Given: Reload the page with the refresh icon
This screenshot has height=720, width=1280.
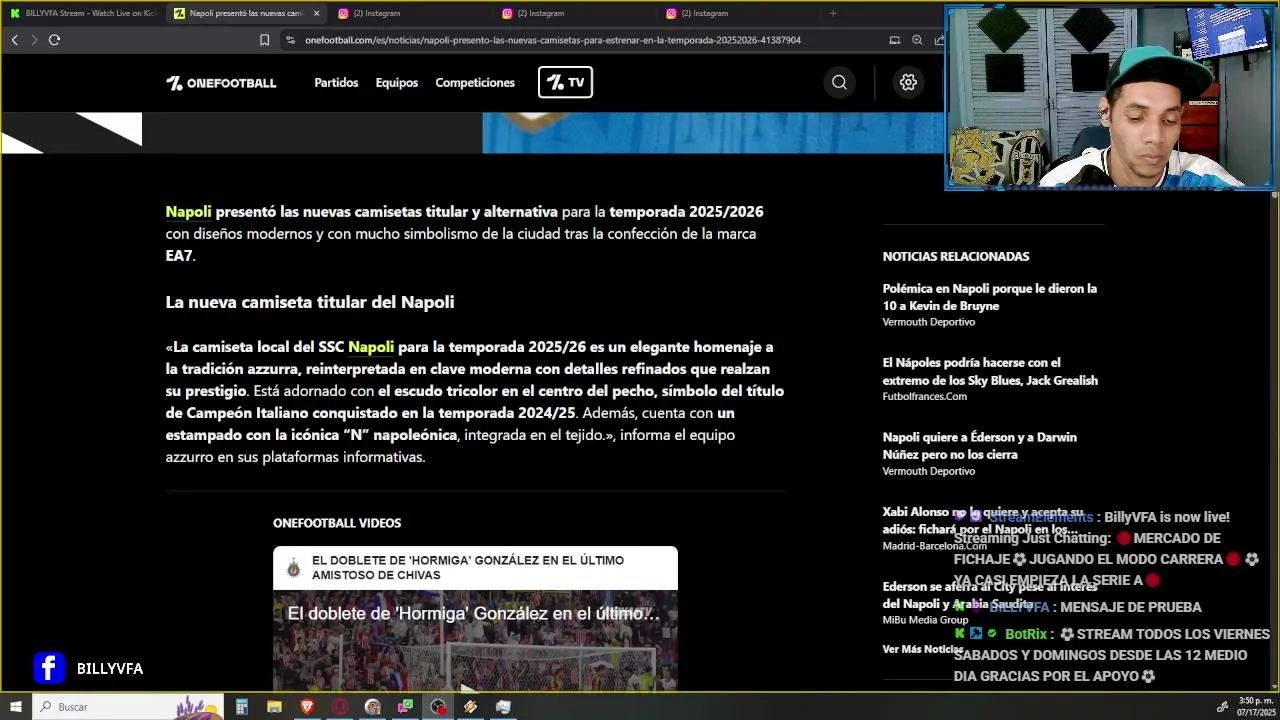Looking at the screenshot, I should (x=54, y=40).
